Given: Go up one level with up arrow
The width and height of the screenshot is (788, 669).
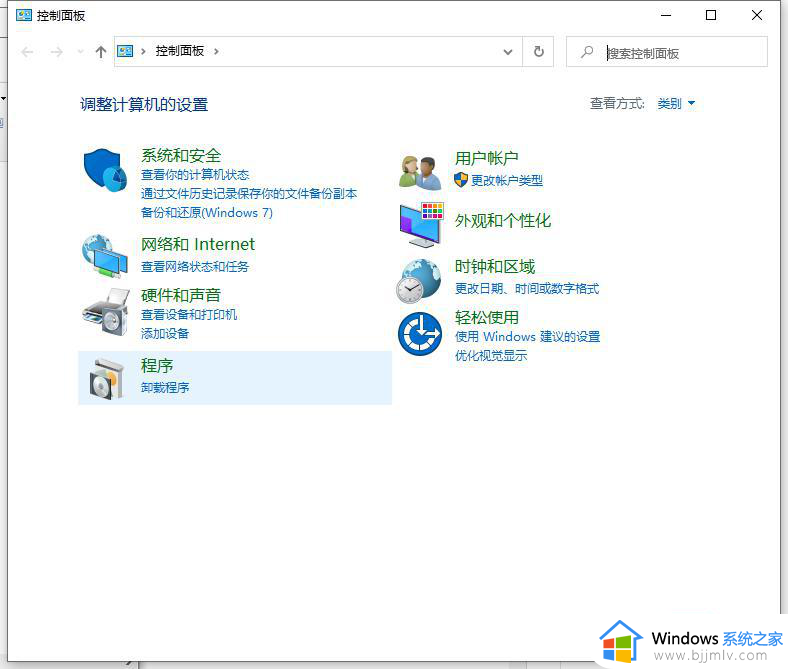Looking at the screenshot, I should click(101, 52).
